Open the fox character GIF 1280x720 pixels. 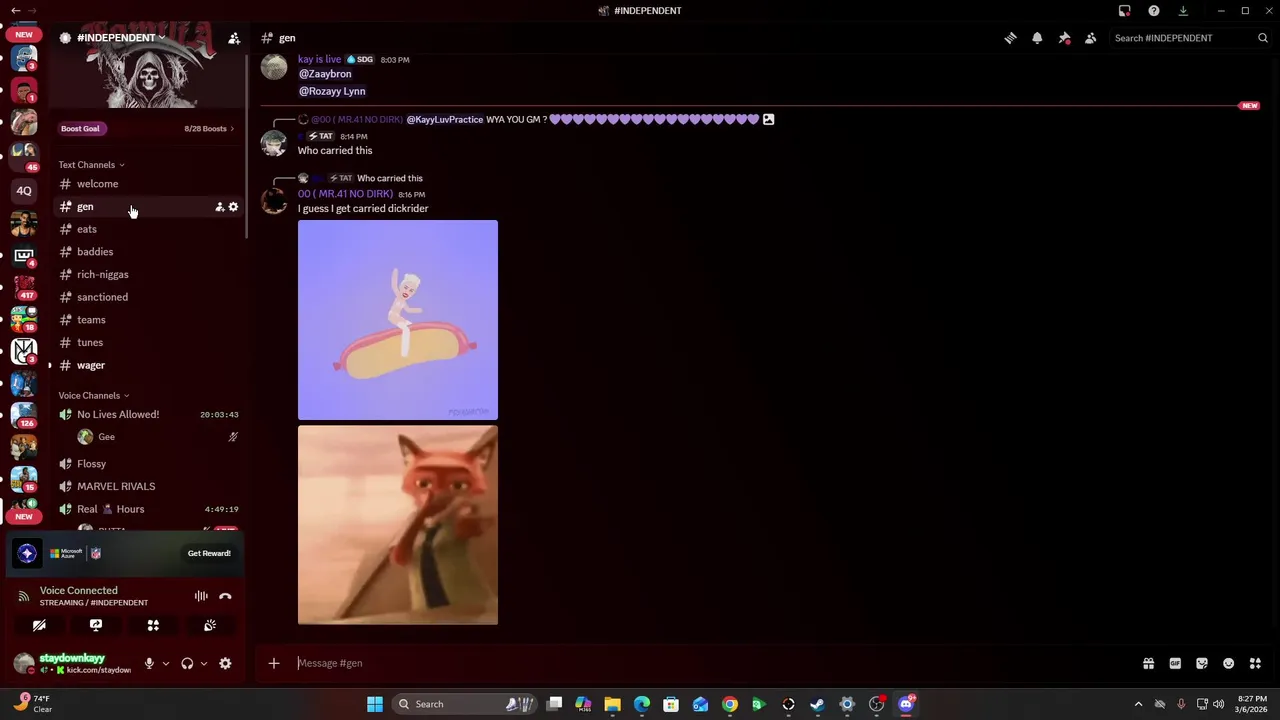tap(398, 525)
